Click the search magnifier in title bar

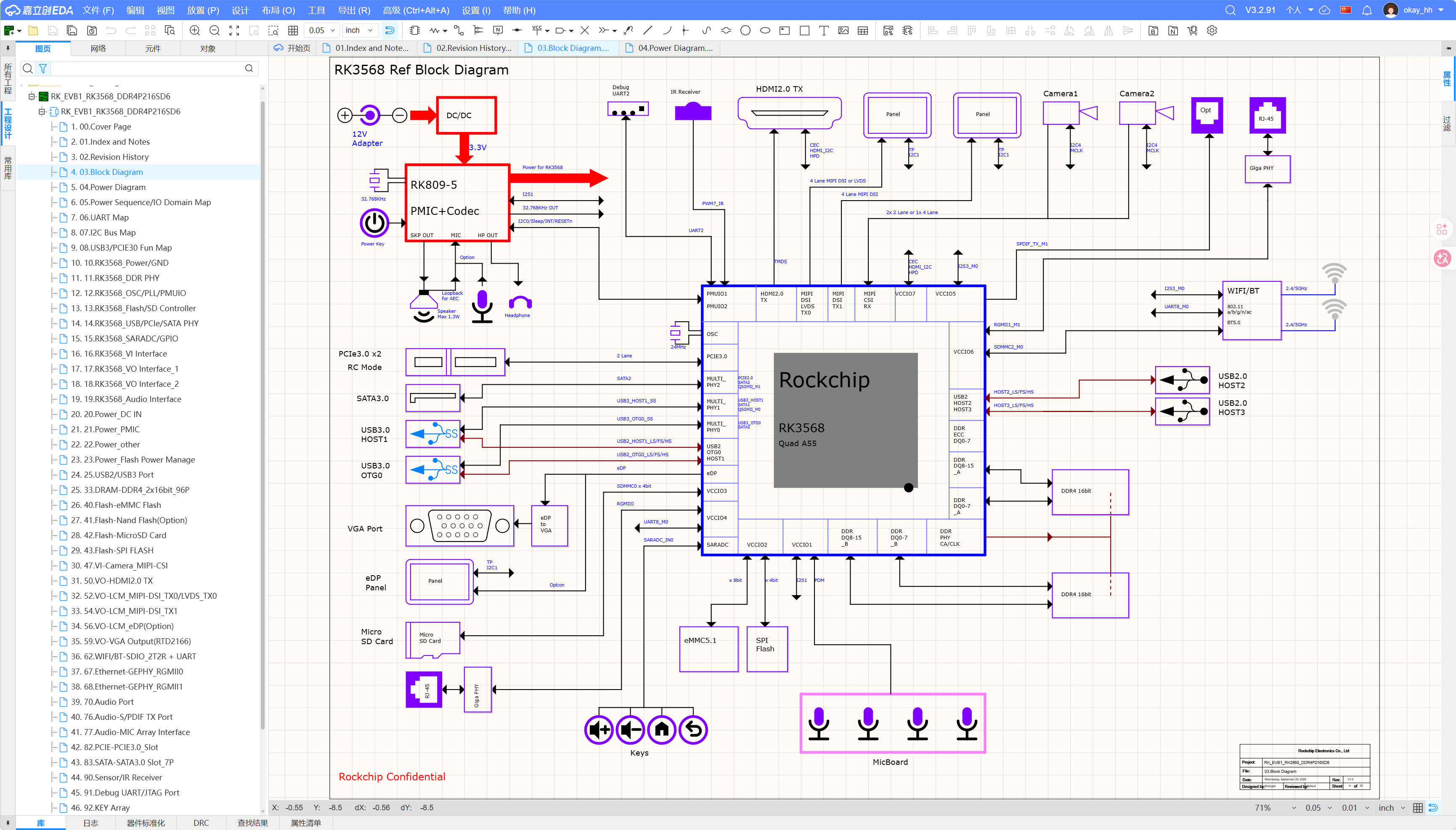pos(1231,10)
